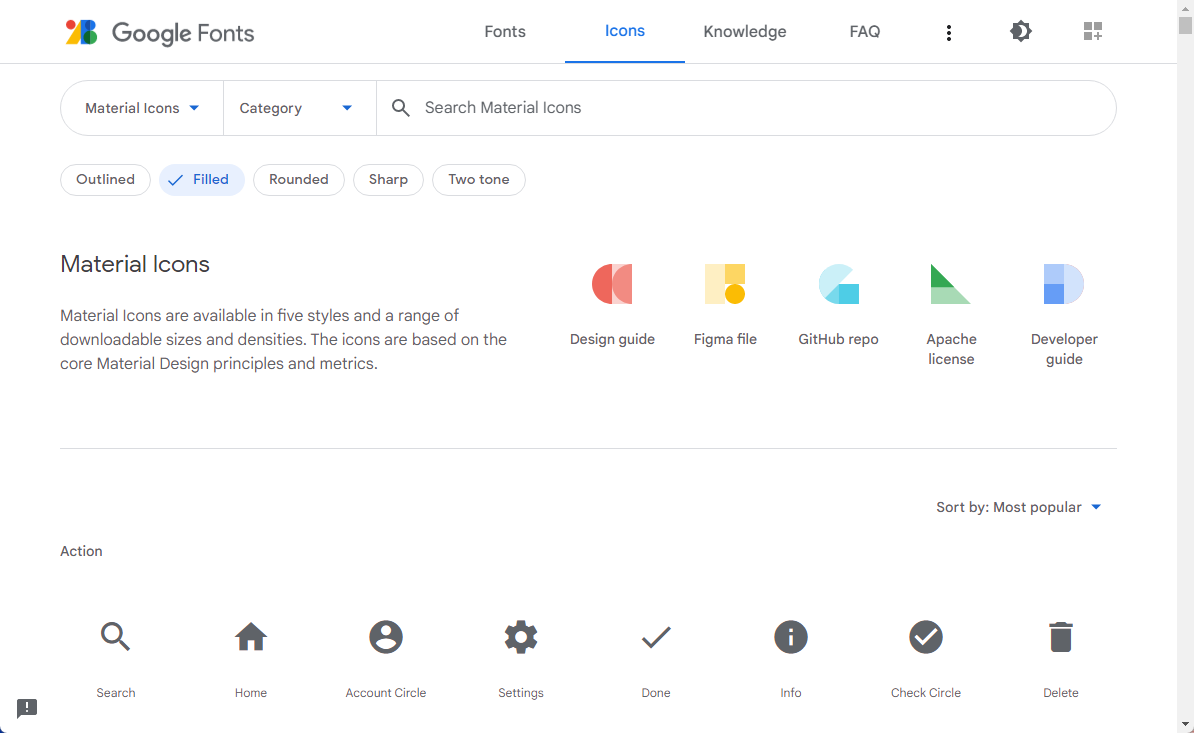Image resolution: width=1194 pixels, height=733 pixels.
Task: Click the search magnifier in the search bar
Action: 401,108
